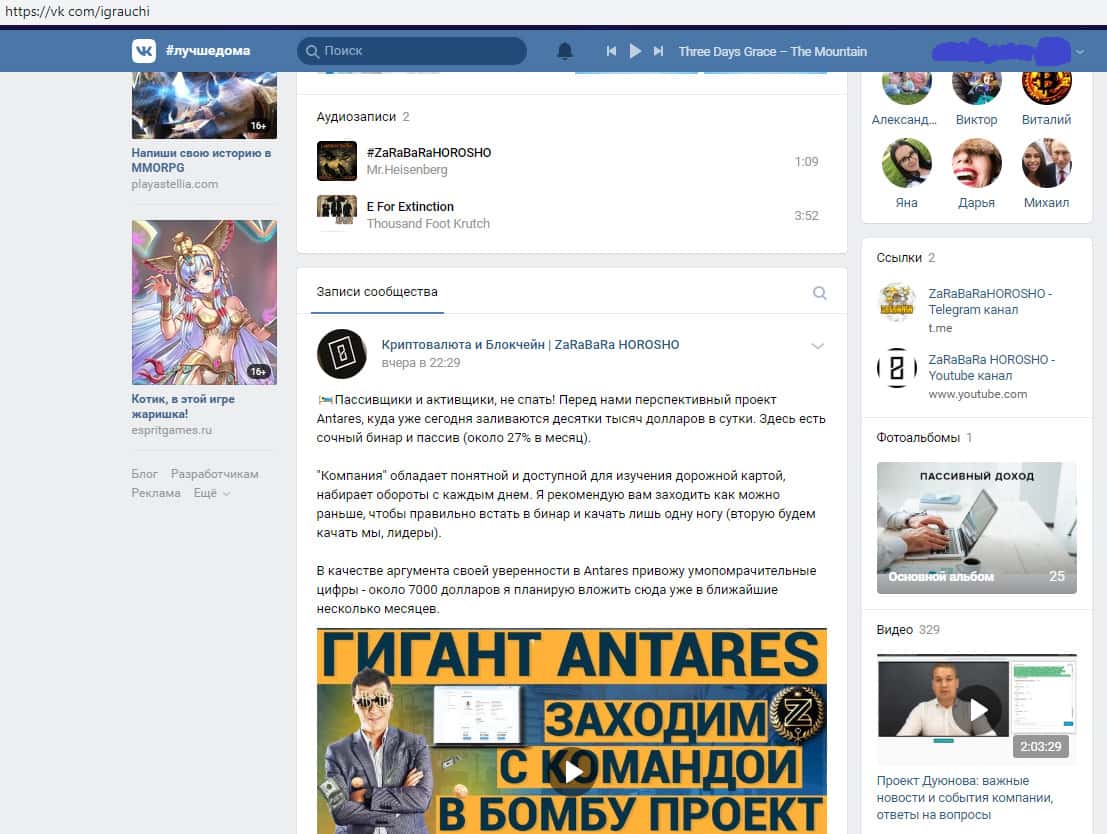Play E For Extinction audio cover

point(337,215)
